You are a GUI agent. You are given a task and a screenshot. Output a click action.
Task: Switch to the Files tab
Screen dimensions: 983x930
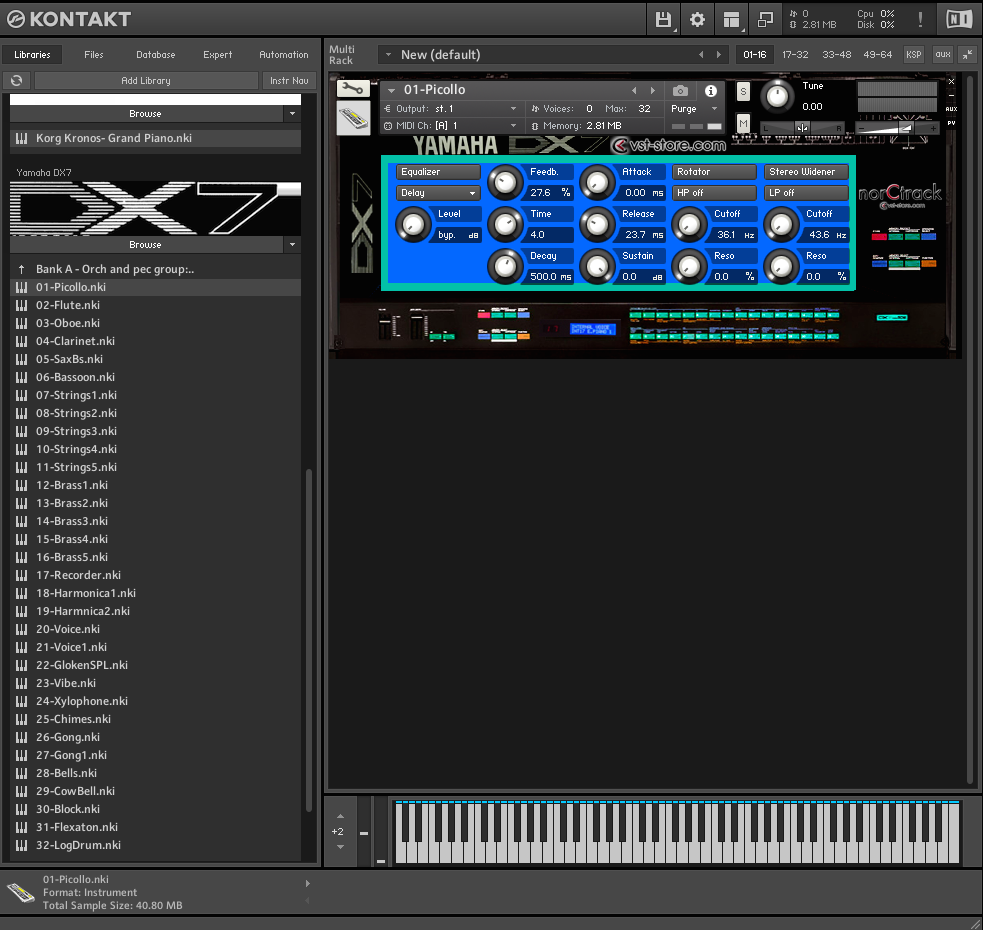(93, 55)
